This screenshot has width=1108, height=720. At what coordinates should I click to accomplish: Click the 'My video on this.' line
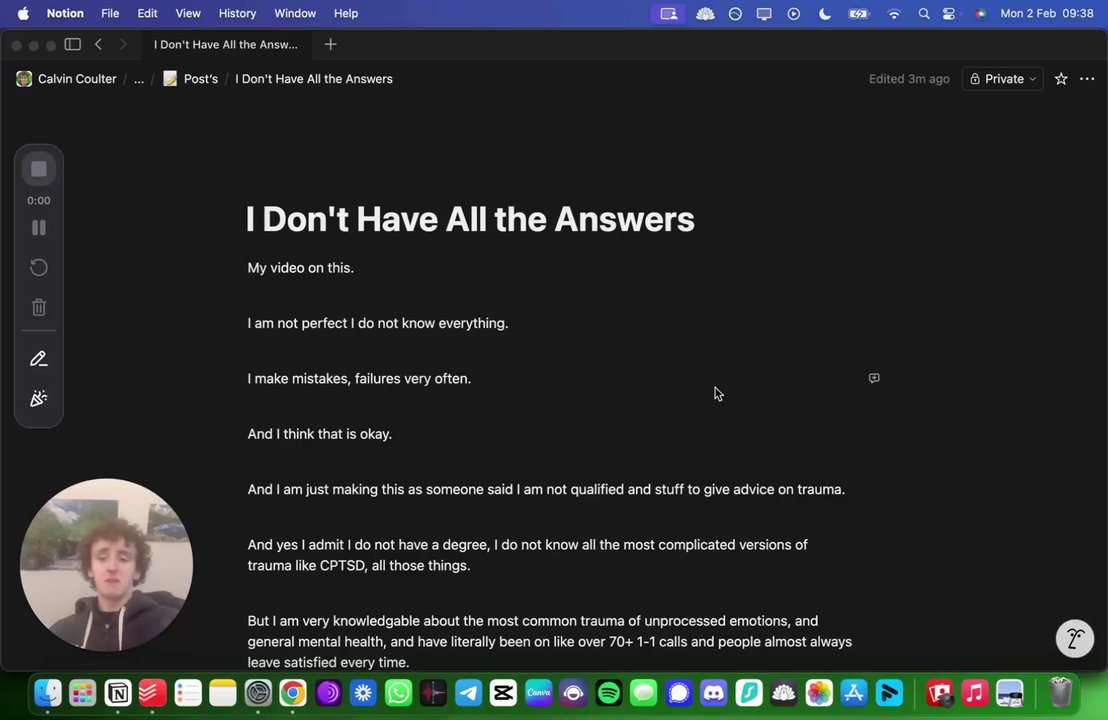click(x=300, y=268)
